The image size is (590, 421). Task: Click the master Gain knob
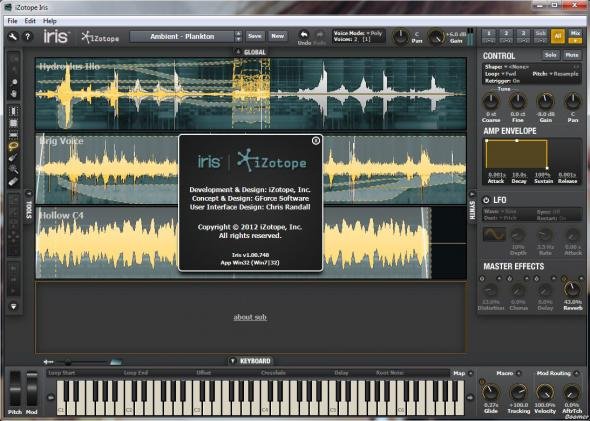pos(437,37)
